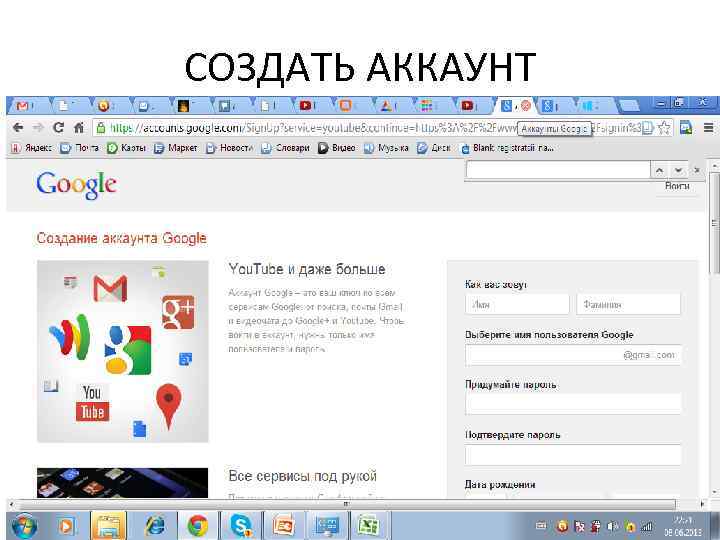The image size is (720, 540).
Task: Click the find-in-page search box
Action: click(558, 170)
